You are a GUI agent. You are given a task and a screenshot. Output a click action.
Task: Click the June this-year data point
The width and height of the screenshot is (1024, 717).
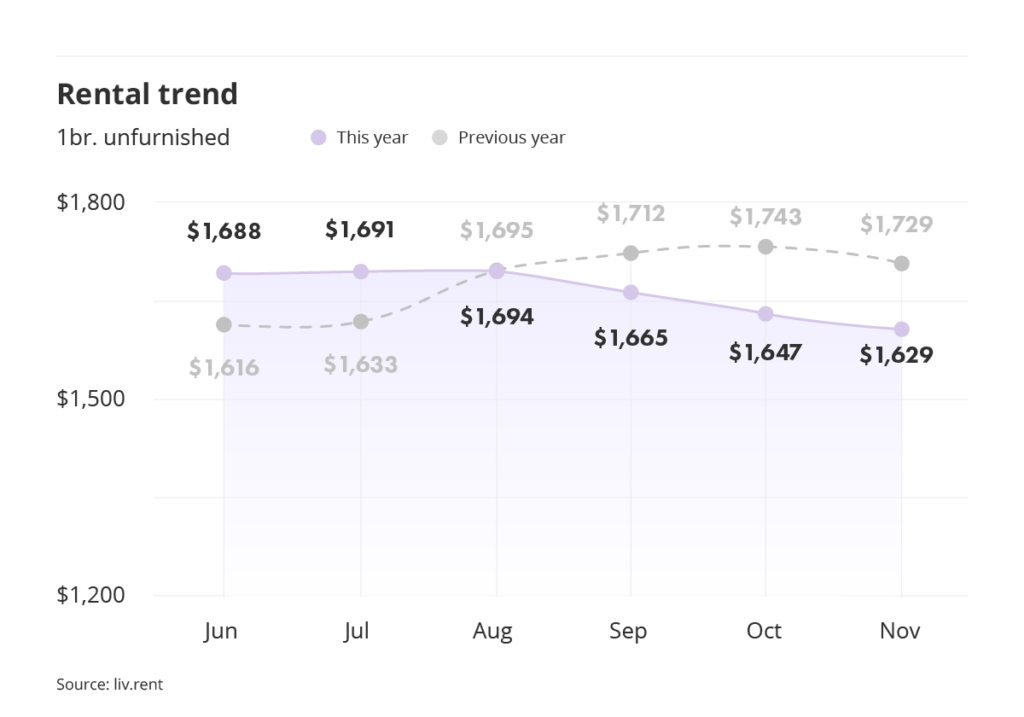[x=224, y=273]
